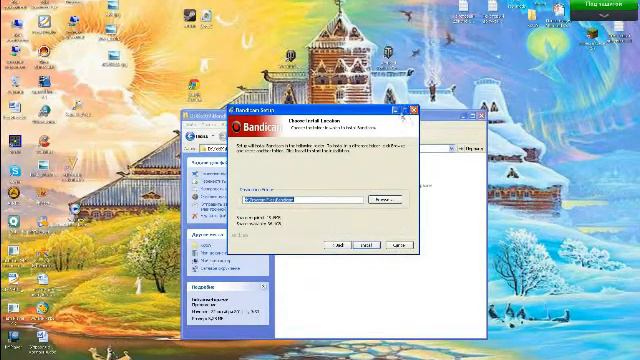Expand the green protection widget chevron
The image size is (640, 360).
(604, 15)
